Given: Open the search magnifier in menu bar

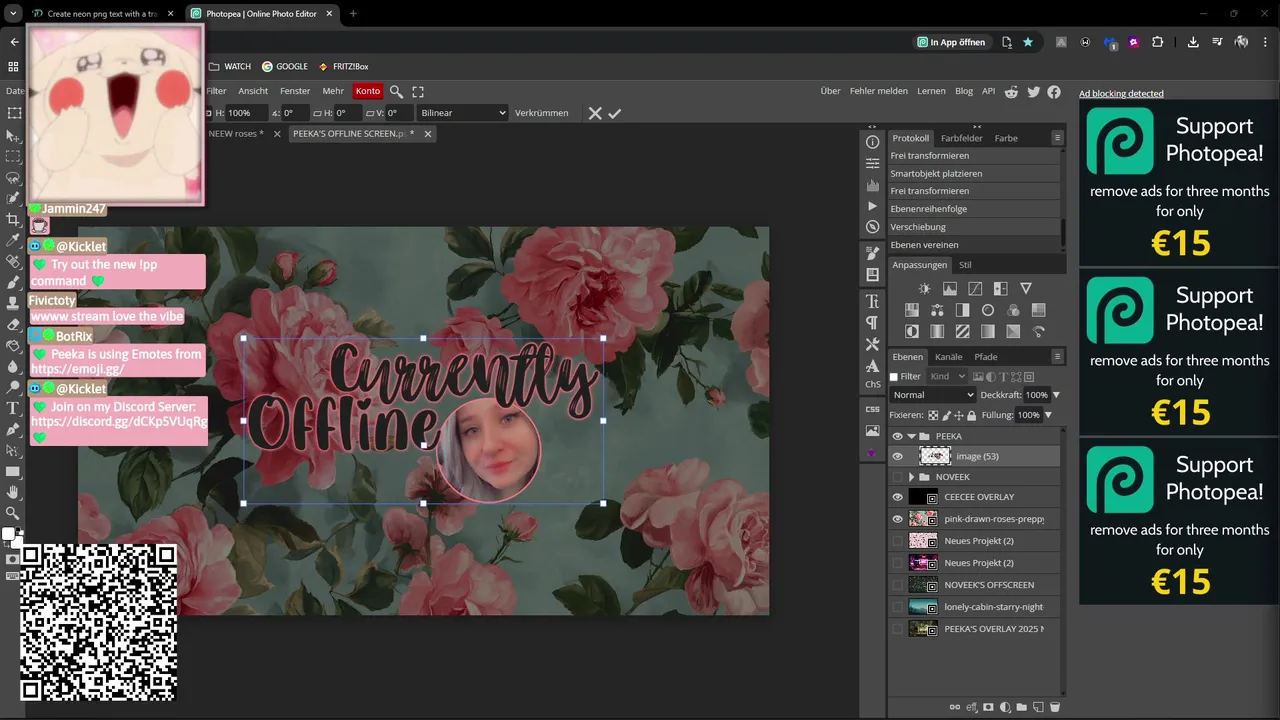Looking at the screenshot, I should coord(396,91).
